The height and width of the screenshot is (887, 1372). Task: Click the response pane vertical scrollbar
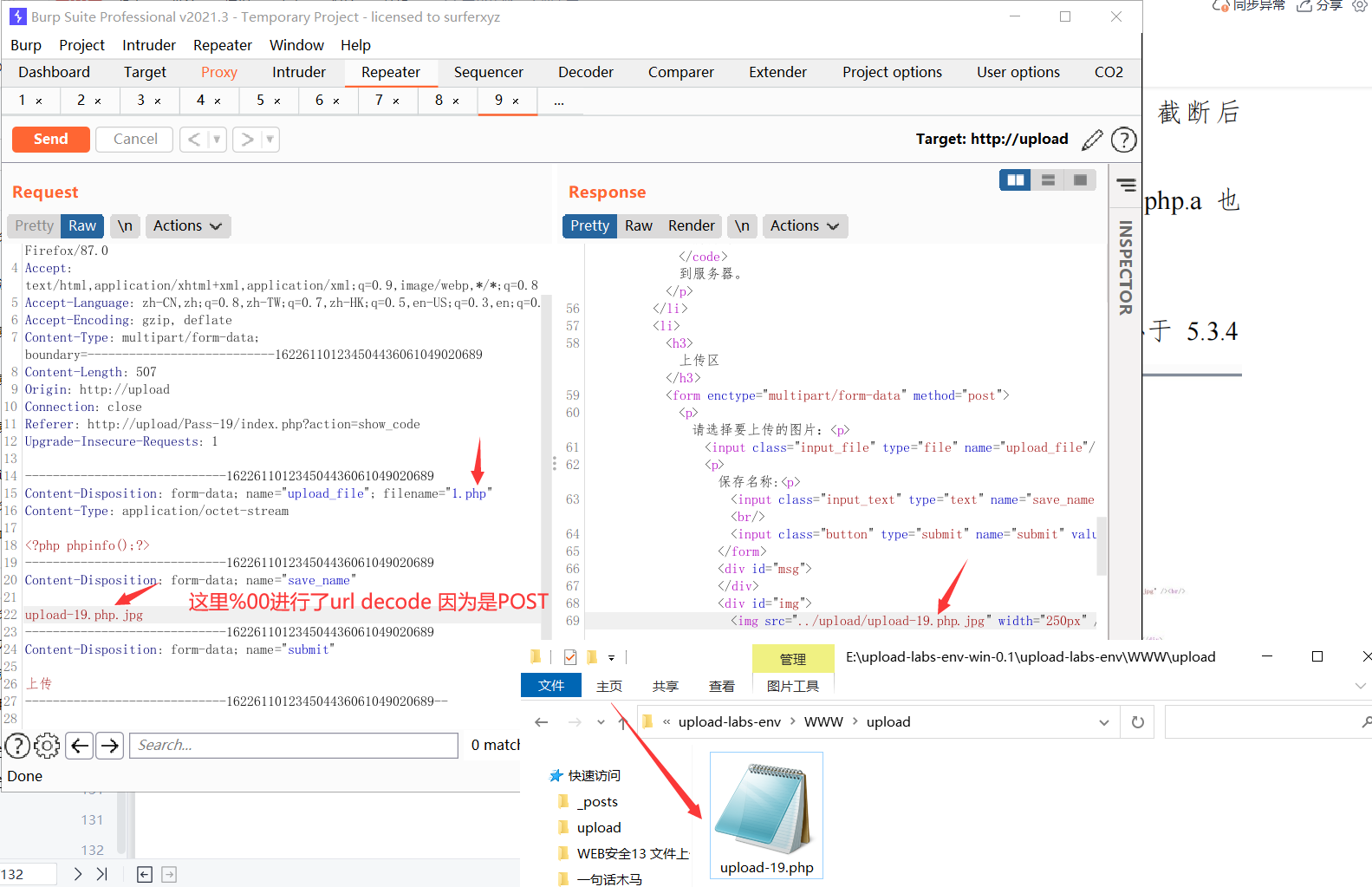tap(1102, 546)
